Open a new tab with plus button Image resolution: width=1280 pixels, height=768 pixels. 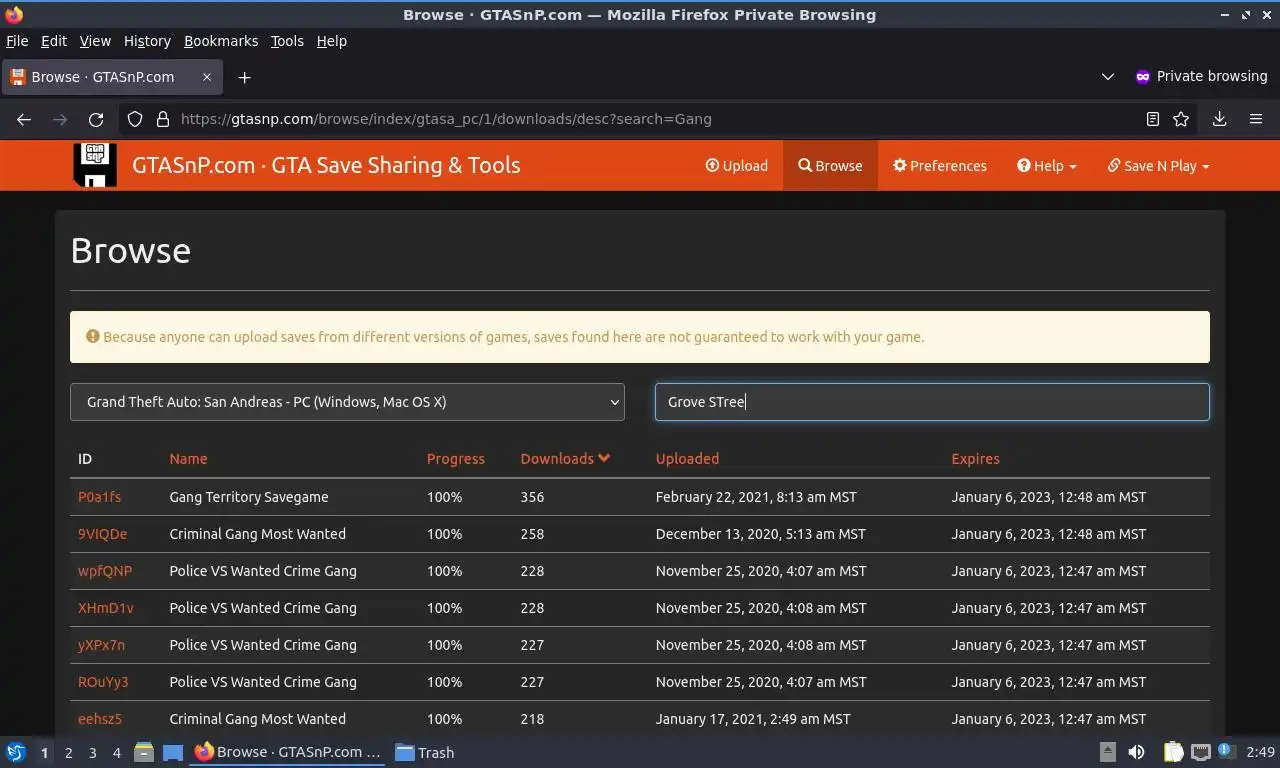coord(244,77)
